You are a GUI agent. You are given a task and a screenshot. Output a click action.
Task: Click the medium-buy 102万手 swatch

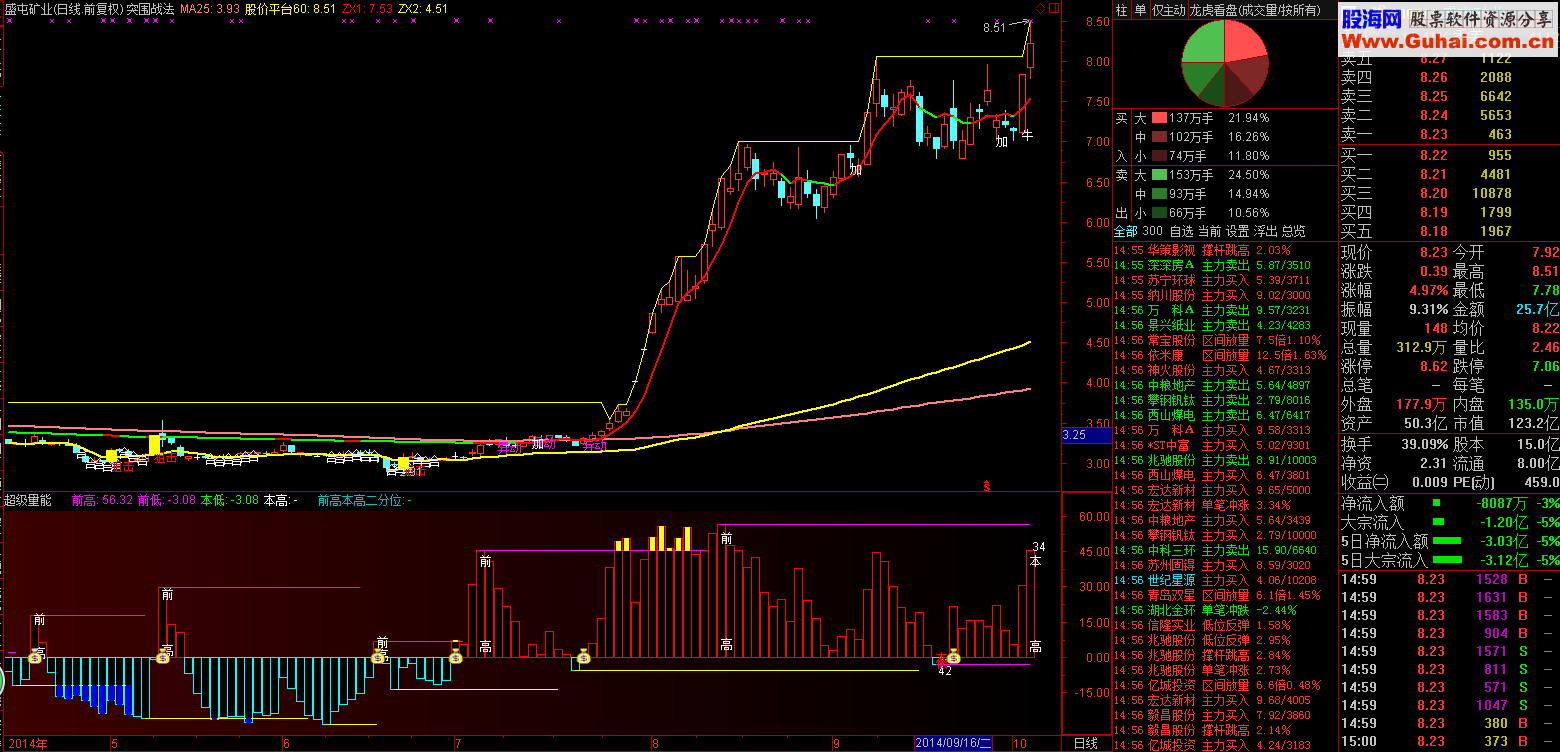click(1158, 137)
